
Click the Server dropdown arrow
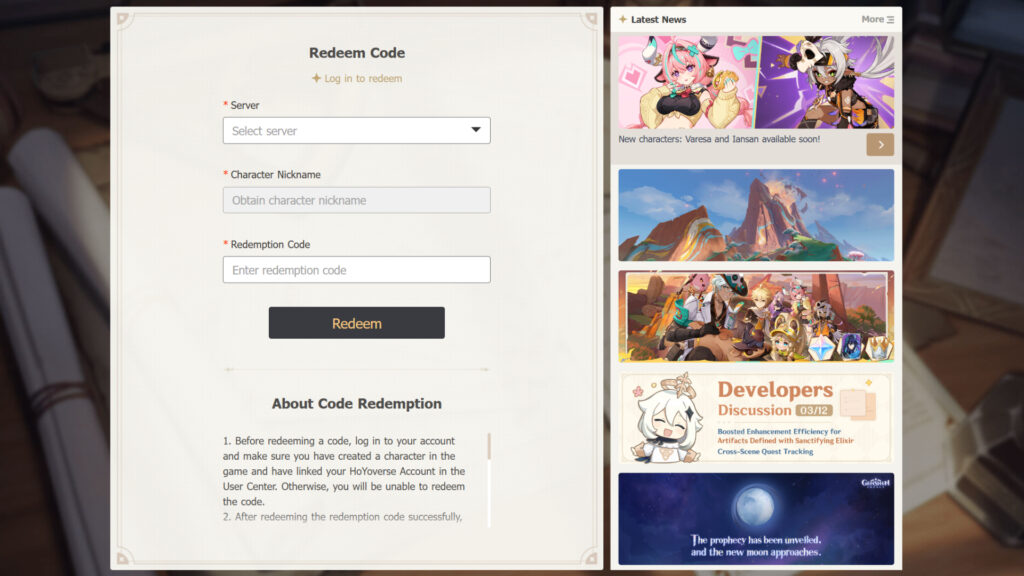pos(477,130)
